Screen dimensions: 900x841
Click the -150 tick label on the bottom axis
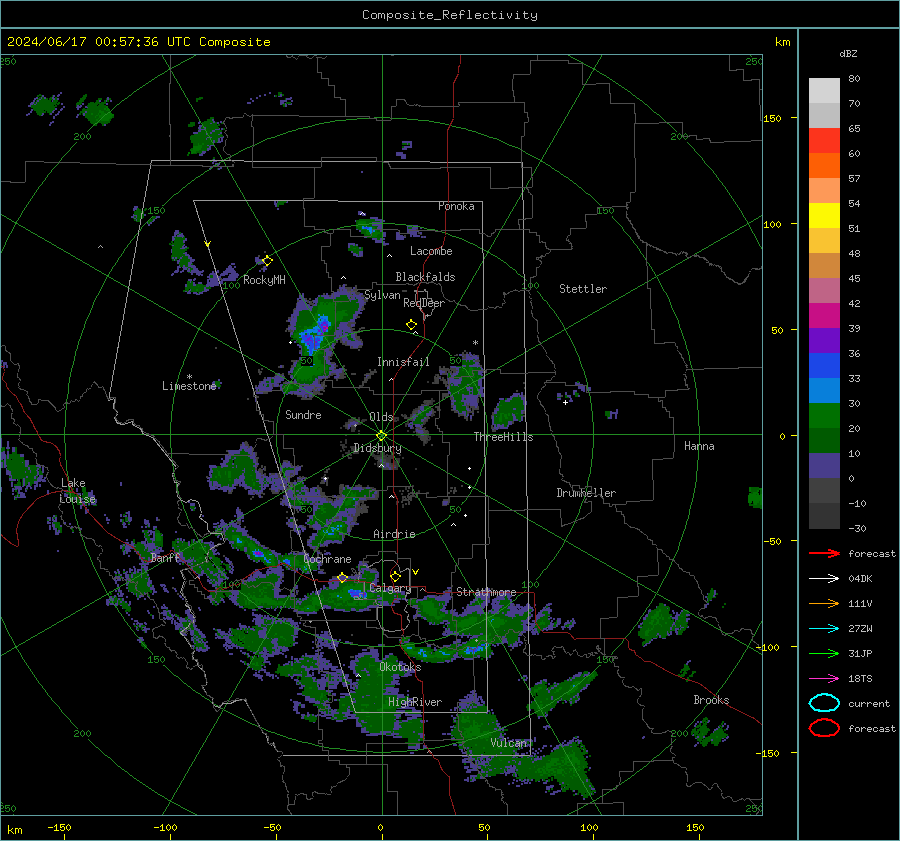(x=59, y=827)
